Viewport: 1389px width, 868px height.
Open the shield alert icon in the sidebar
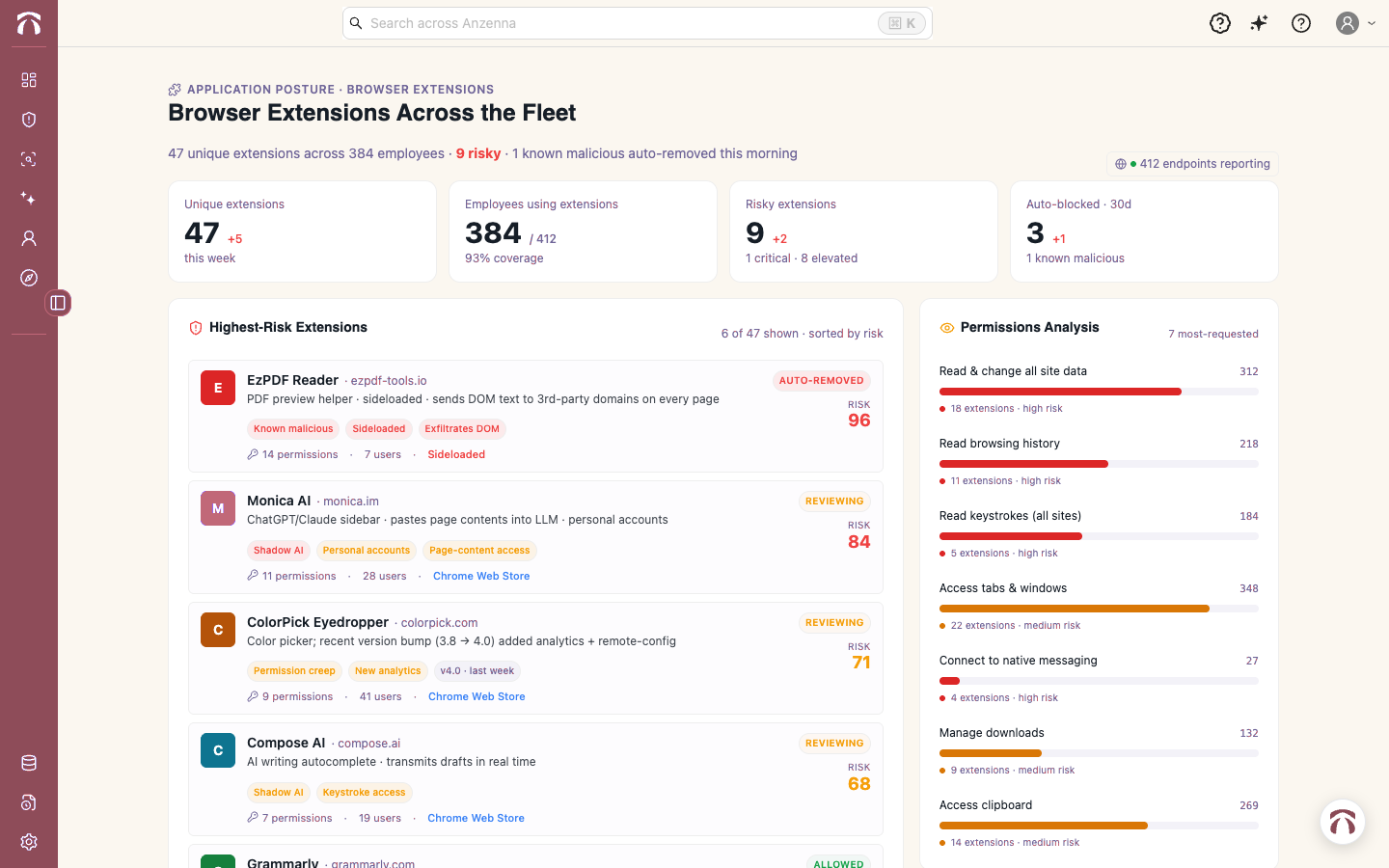point(29,120)
